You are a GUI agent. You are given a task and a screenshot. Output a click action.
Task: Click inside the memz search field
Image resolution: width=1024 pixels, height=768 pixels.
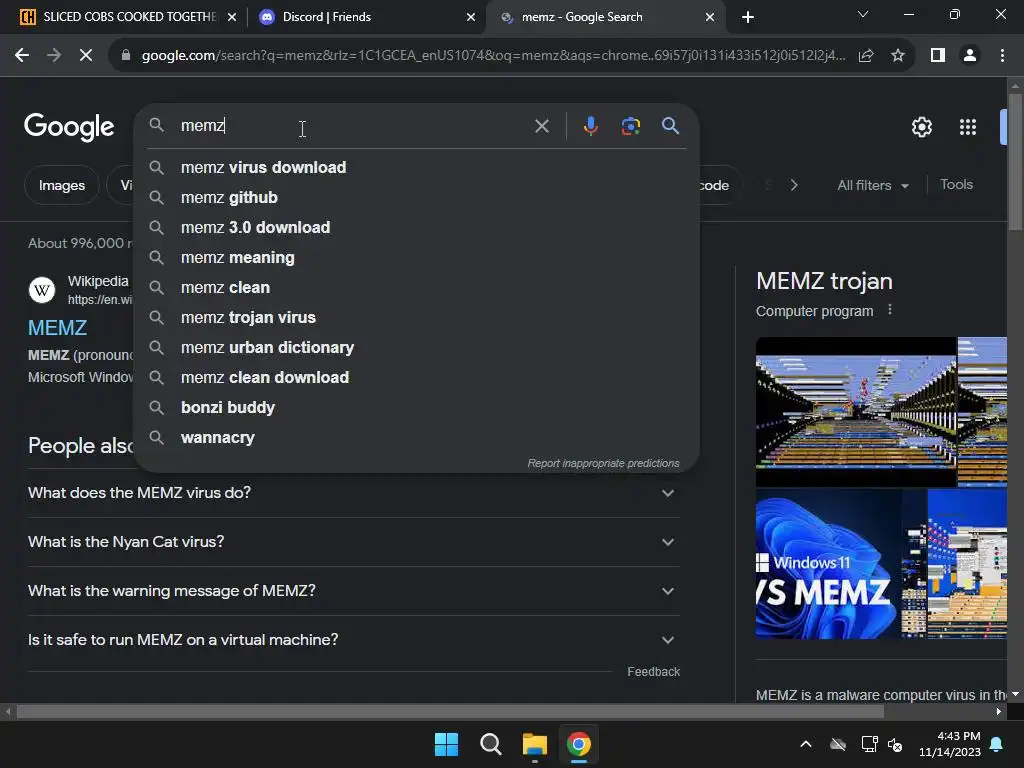click(353, 125)
